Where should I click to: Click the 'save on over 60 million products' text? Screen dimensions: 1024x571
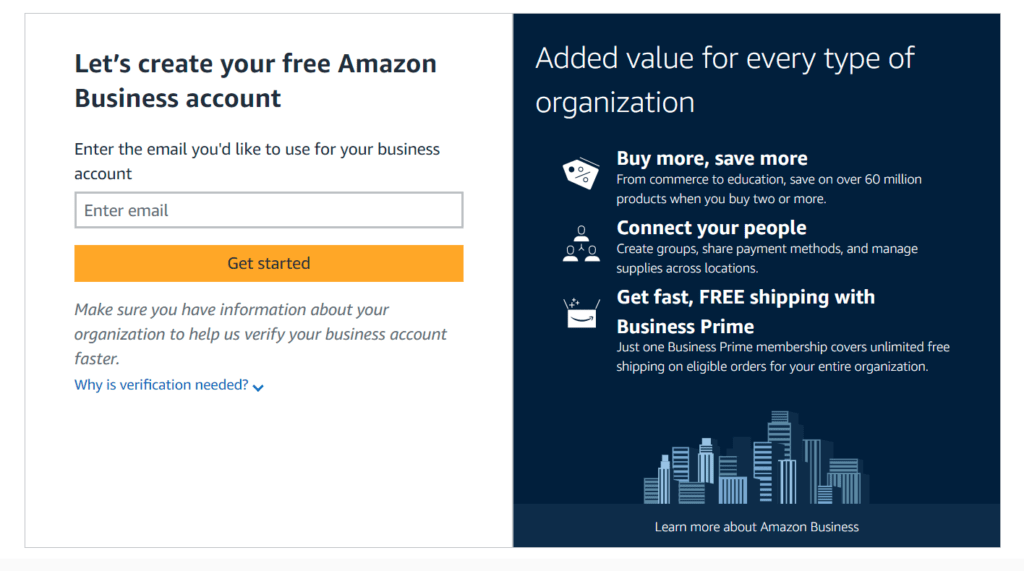click(768, 189)
